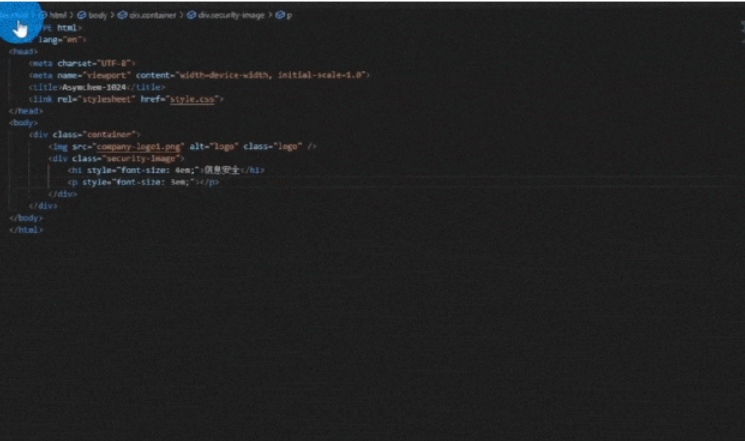Click the Asym.hem-1024 title text
This screenshot has width=745, height=441.
pos(101,87)
